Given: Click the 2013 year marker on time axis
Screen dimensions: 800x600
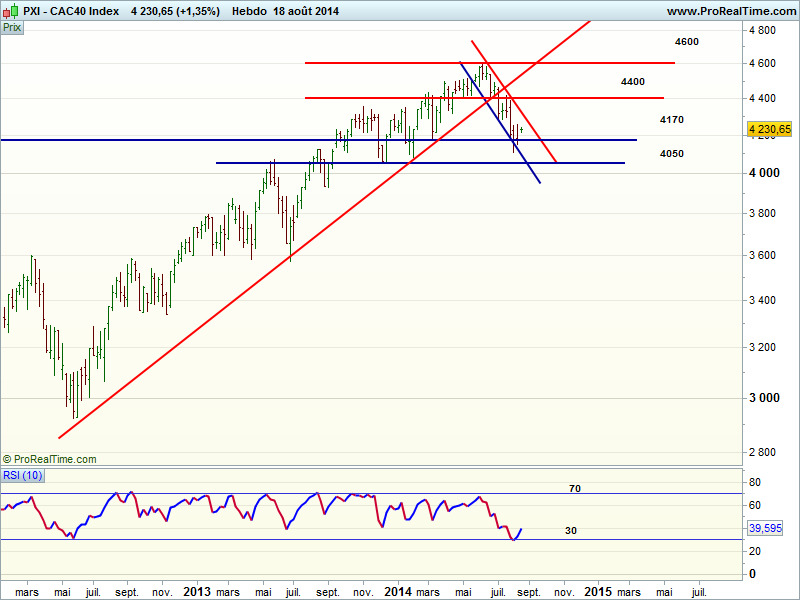Looking at the screenshot, I should 196,591.
